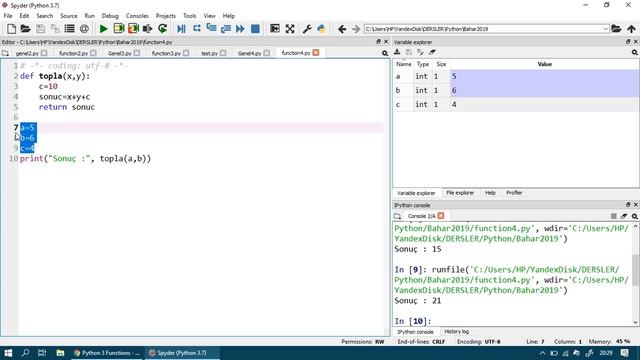
Task: Click the Step return debugger icon
Action: click(x=226, y=29)
